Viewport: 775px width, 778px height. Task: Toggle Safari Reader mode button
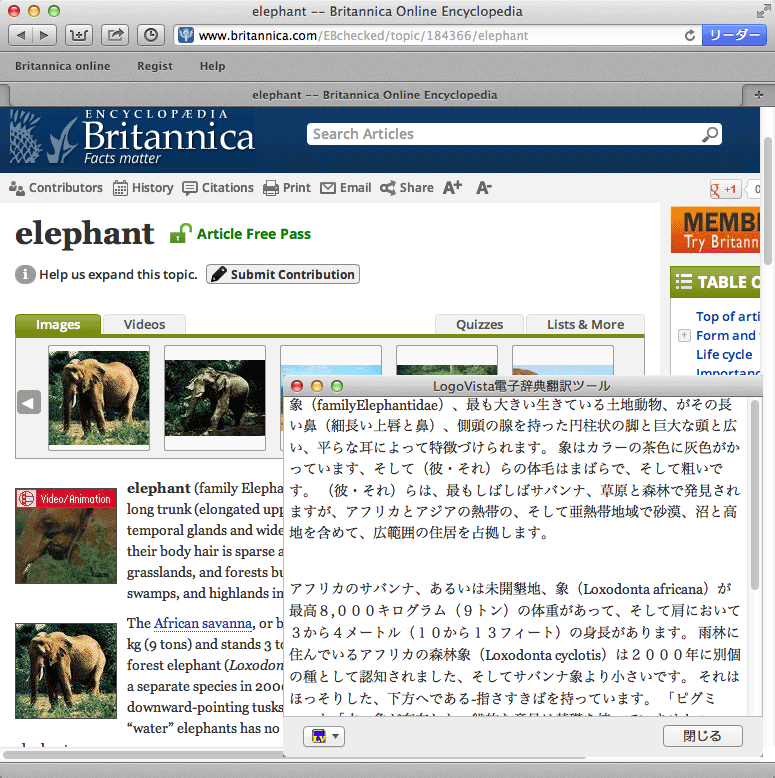[735, 35]
